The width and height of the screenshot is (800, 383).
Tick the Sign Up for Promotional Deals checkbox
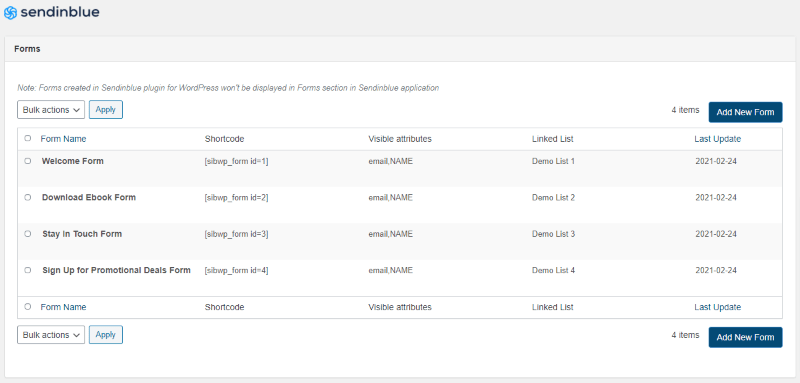click(28, 270)
